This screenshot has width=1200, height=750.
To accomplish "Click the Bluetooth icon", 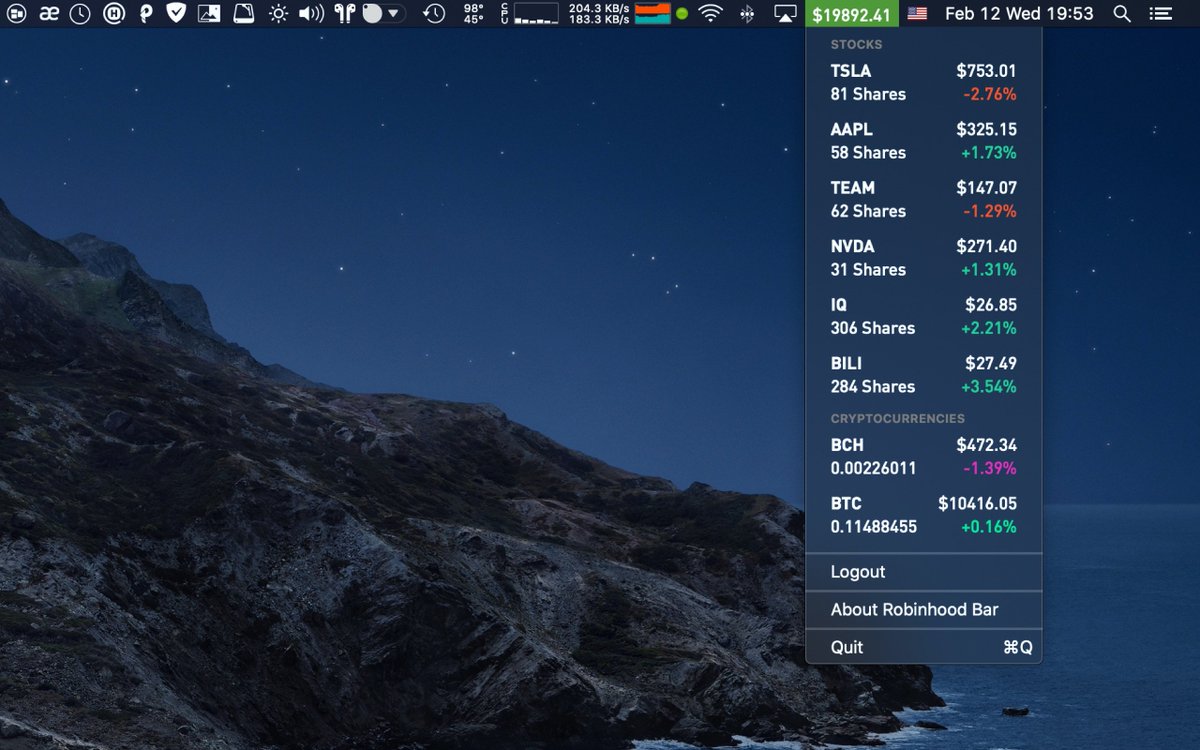I will click(746, 14).
